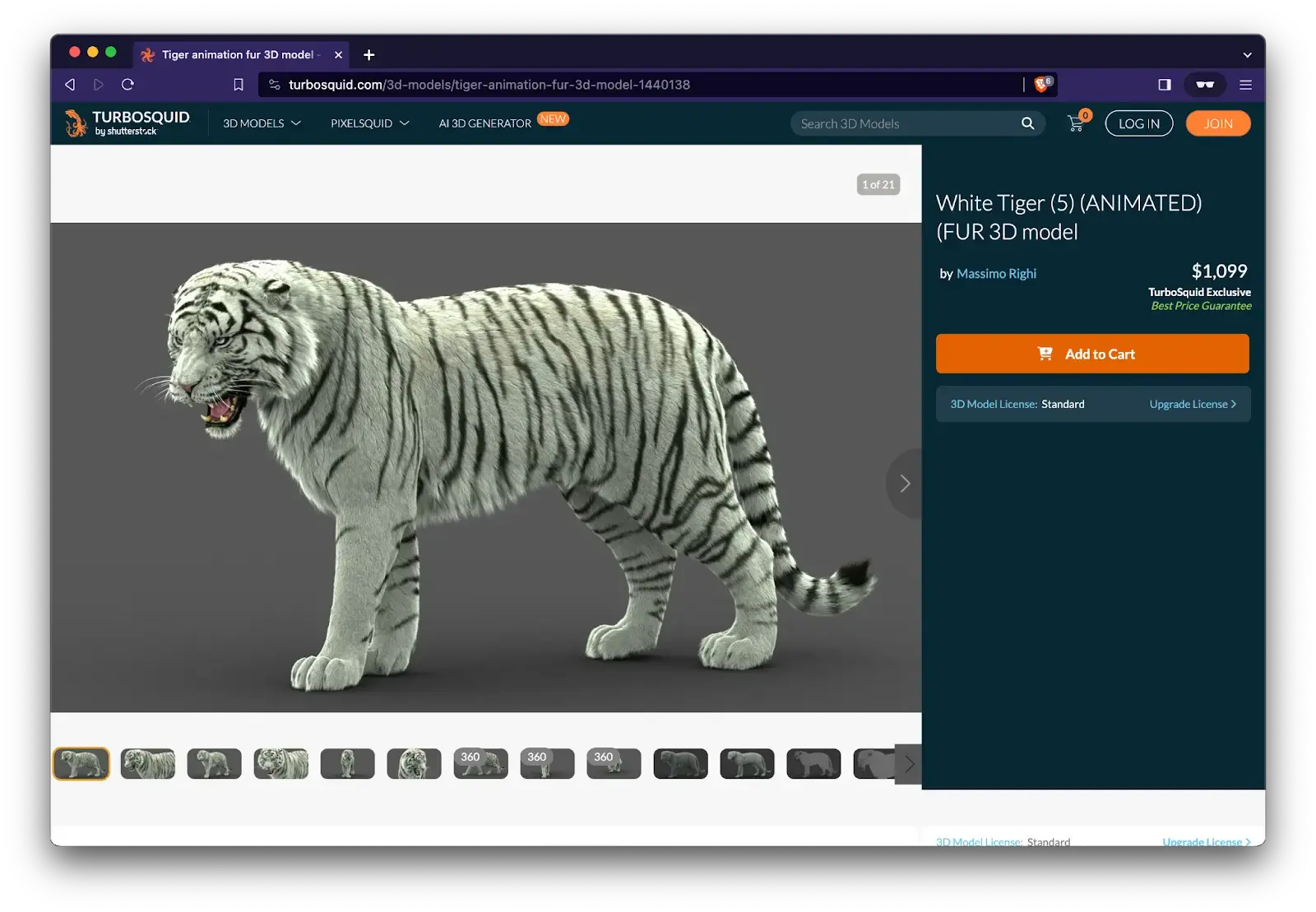Click the TurboSquid logo
Screen dimensions: 1316x912
[x=127, y=123]
